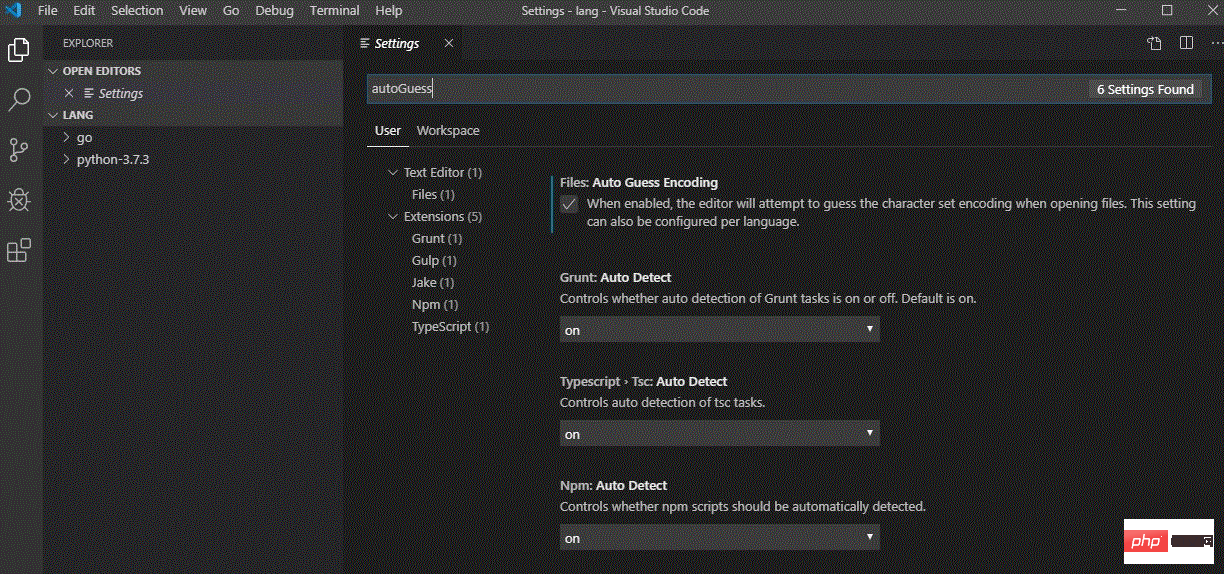Click the EXPLORER panel header
1224x574 pixels.
[88, 43]
